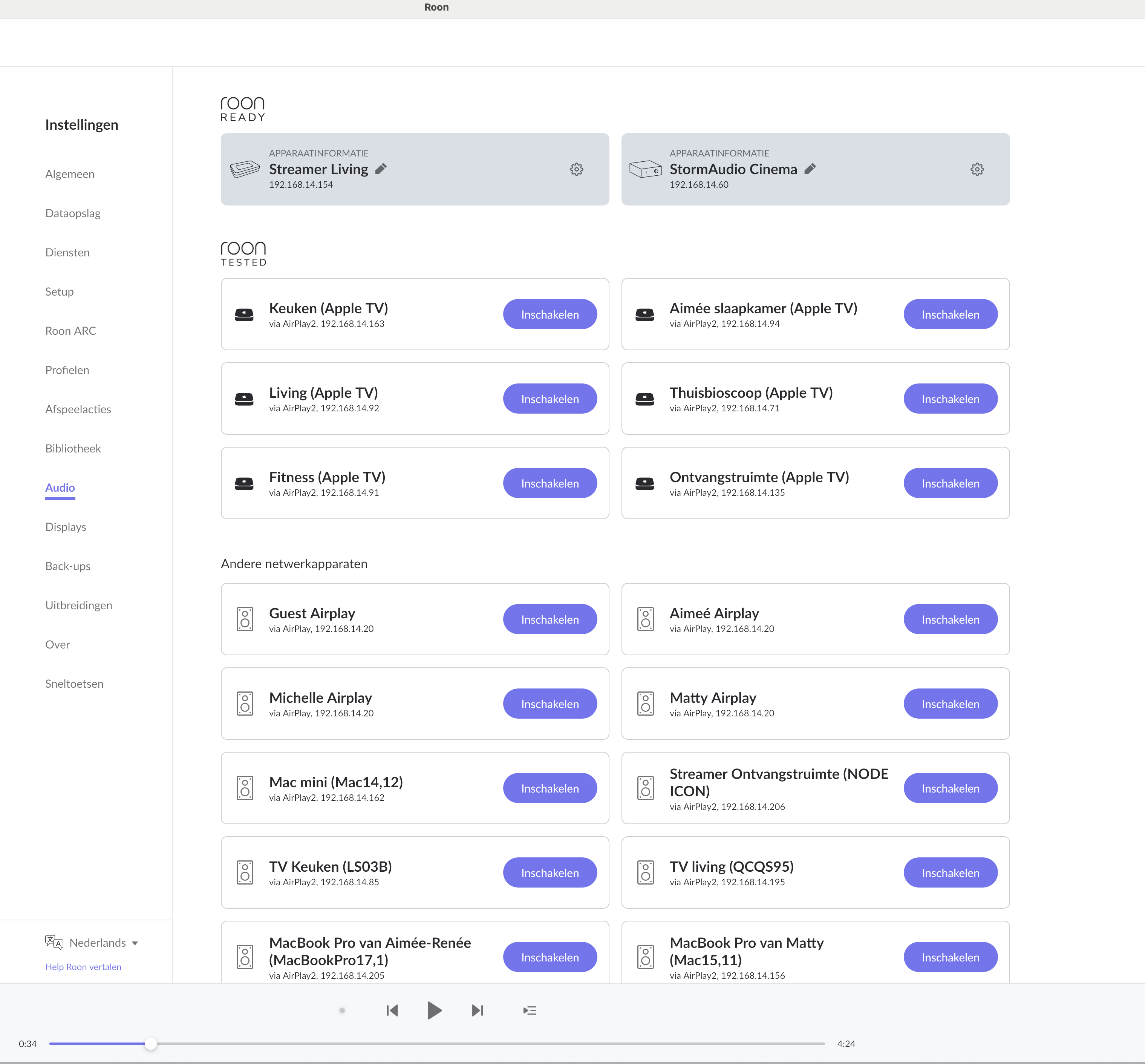Click the Andere netwerkapparaten heading
This screenshot has width=1145, height=1064.
(294, 564)
